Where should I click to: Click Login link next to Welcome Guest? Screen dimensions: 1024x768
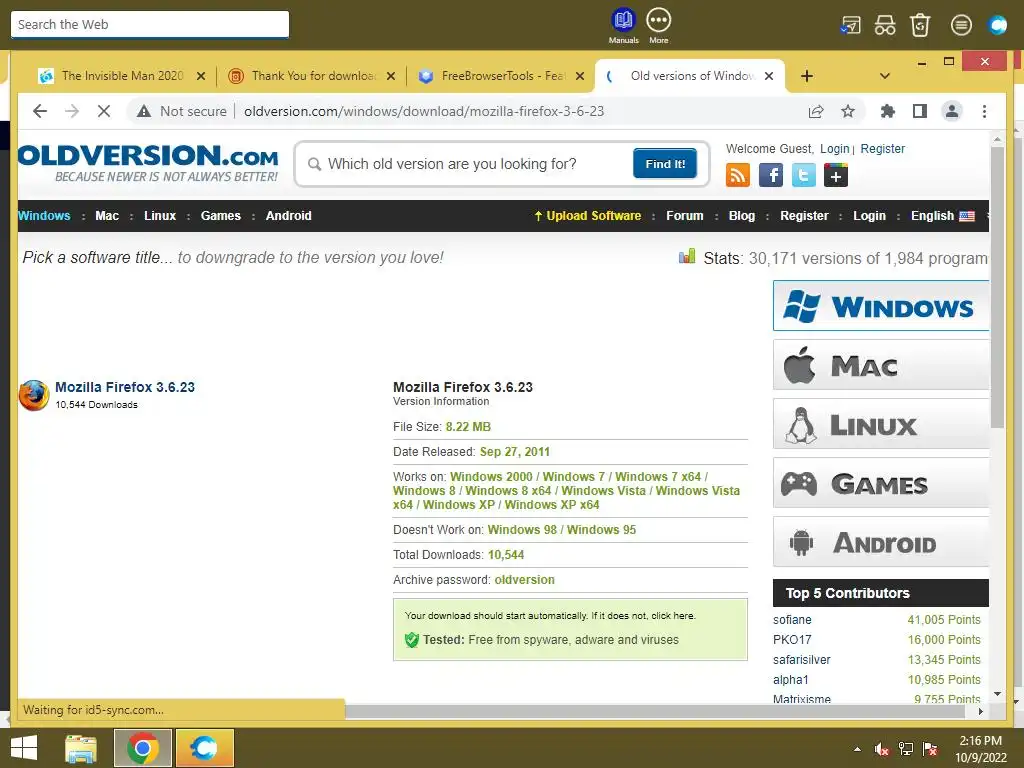835,149
